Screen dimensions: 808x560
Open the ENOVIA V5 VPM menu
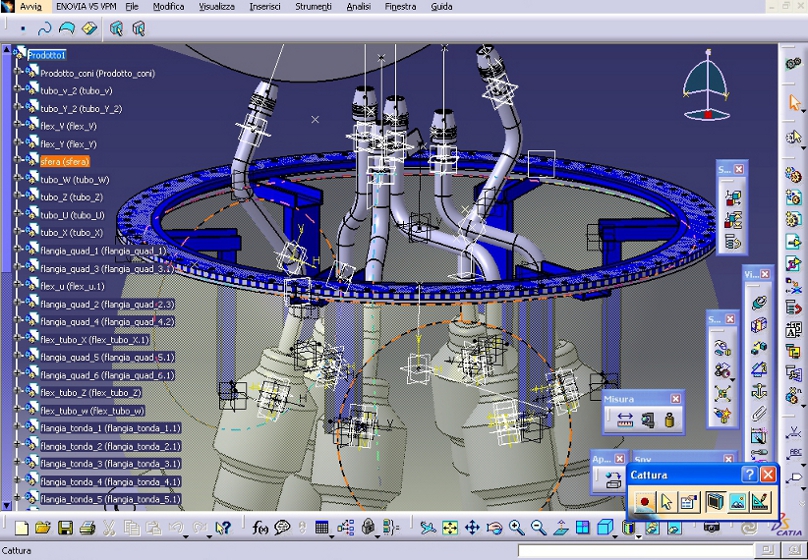tap(87, 7)
